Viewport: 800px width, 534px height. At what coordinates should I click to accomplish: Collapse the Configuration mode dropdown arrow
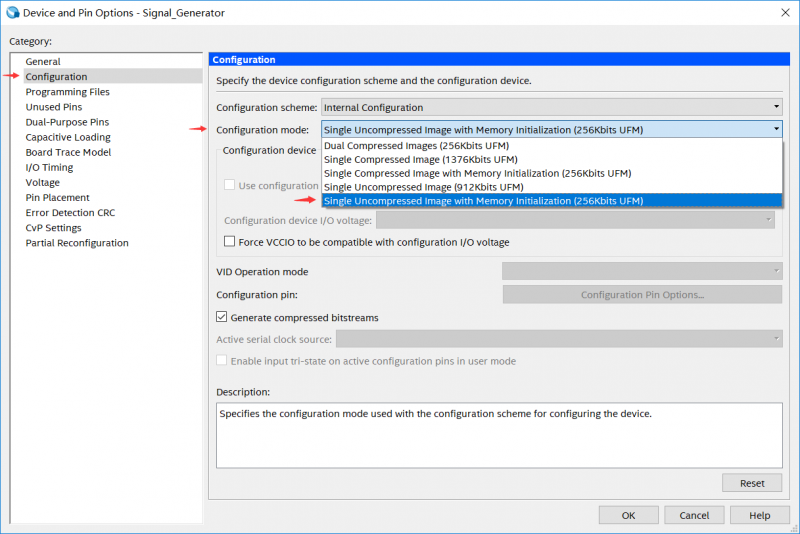pyautogui.click(x=775, y=129)
